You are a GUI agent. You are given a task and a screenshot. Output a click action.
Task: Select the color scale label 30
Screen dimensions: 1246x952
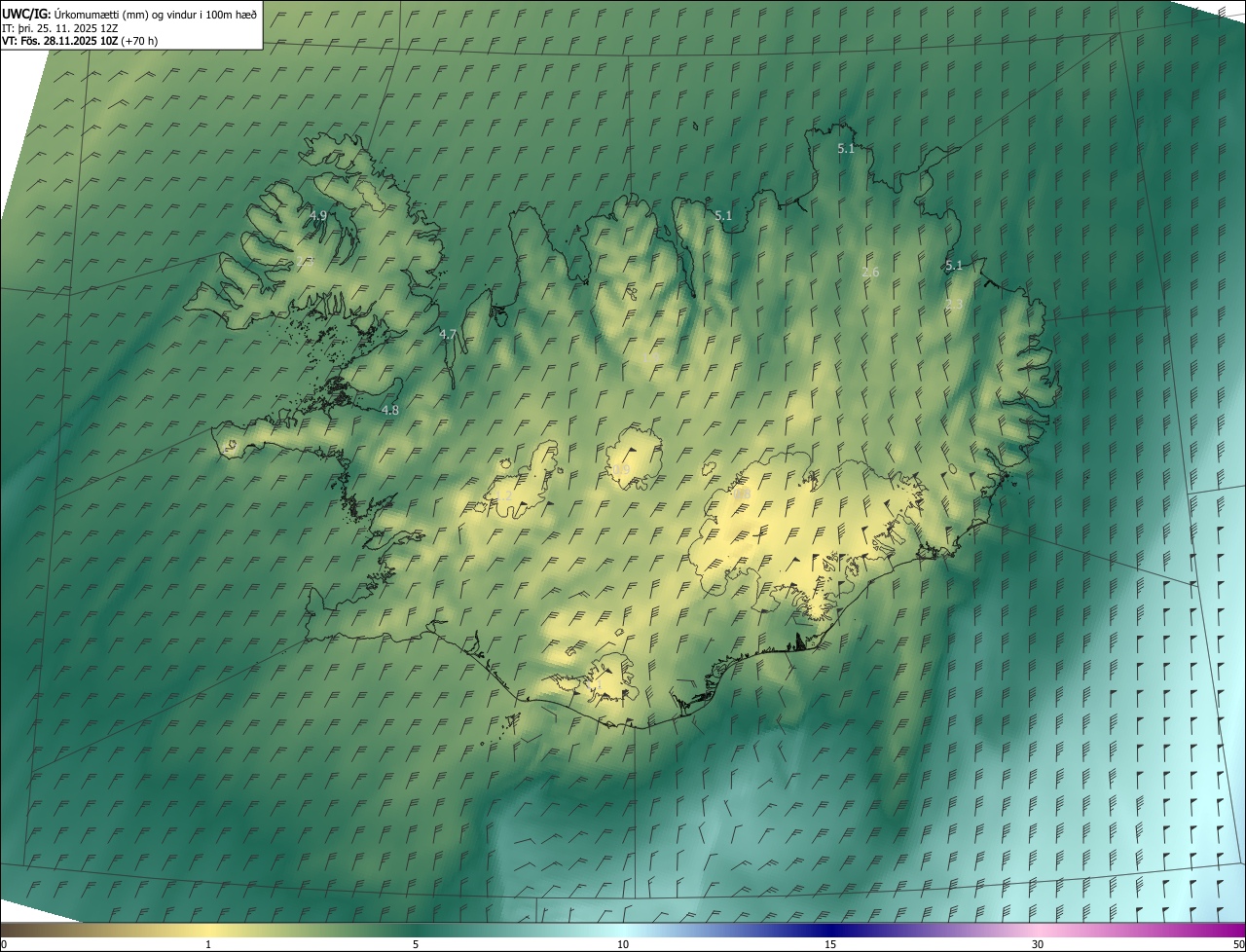(1038, 944)
